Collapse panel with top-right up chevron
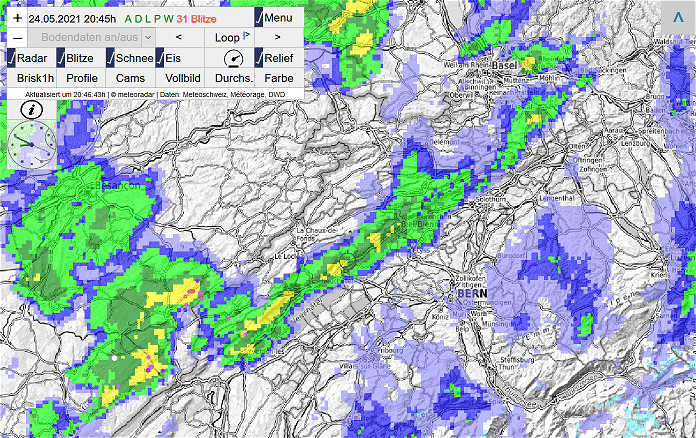Image resolution: width=696 pixels, height=438 pixels. click(x=678, y=18)
